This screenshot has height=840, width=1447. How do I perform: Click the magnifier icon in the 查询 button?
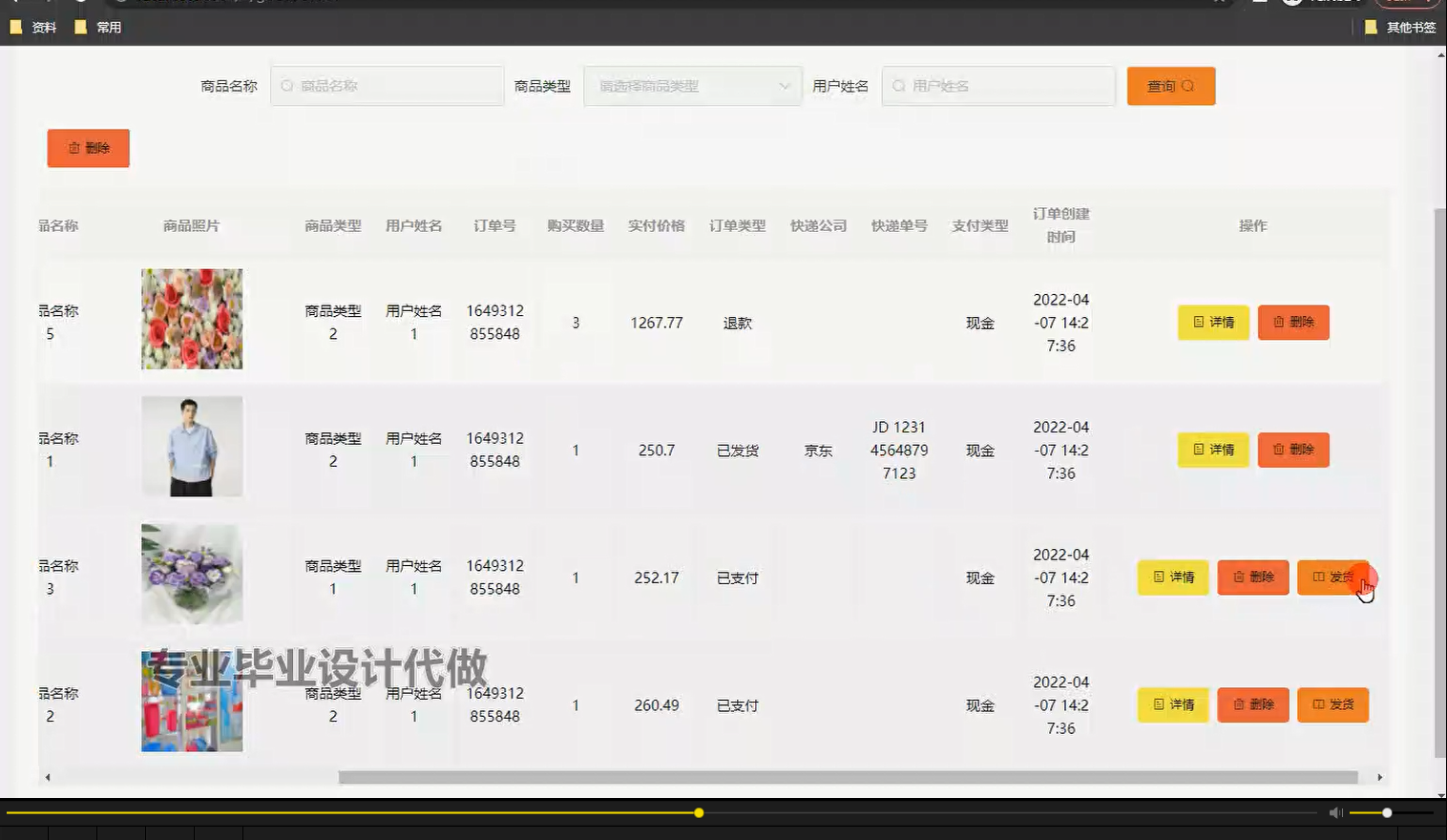click(x=1187, y=86)
